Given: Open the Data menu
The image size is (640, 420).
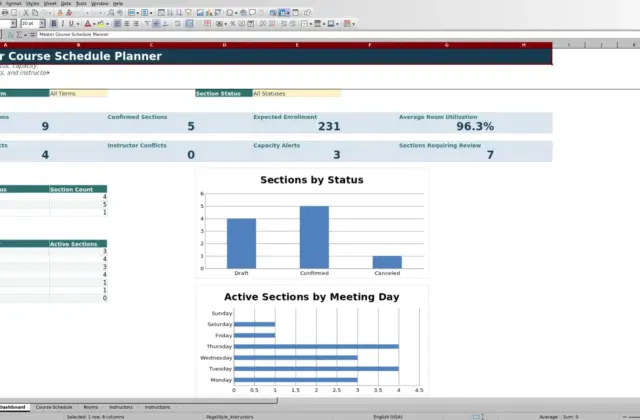Looking at the screenshot, I should pyautogui.click(x=66, y=3).
